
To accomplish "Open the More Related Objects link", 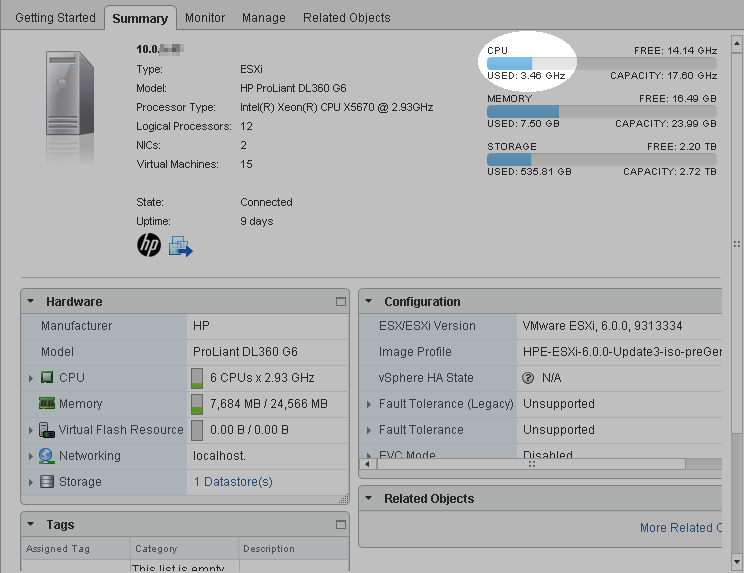I will [681, 527].
